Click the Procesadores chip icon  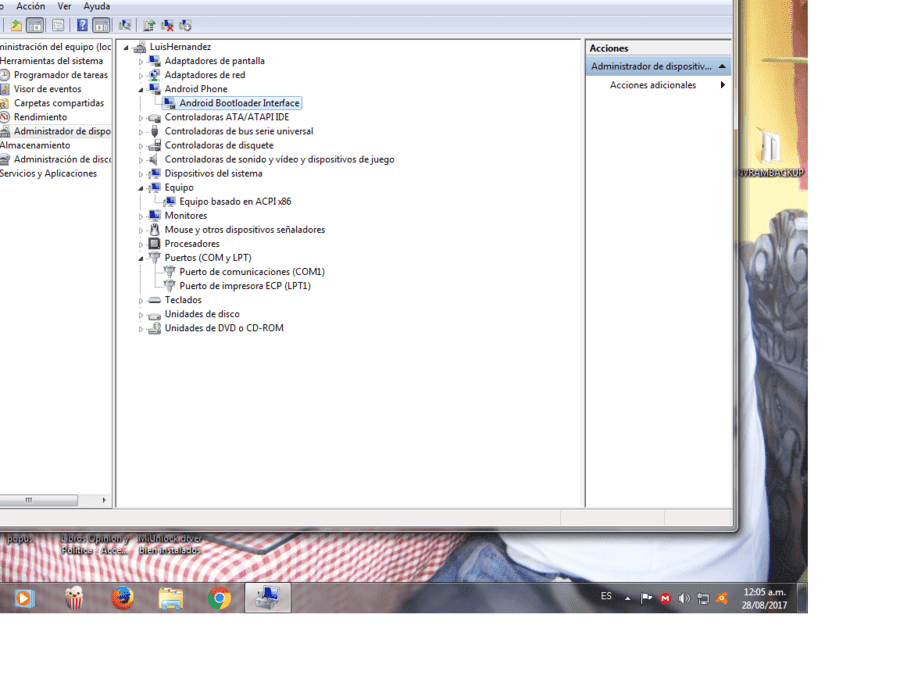(x=154, y=243)
